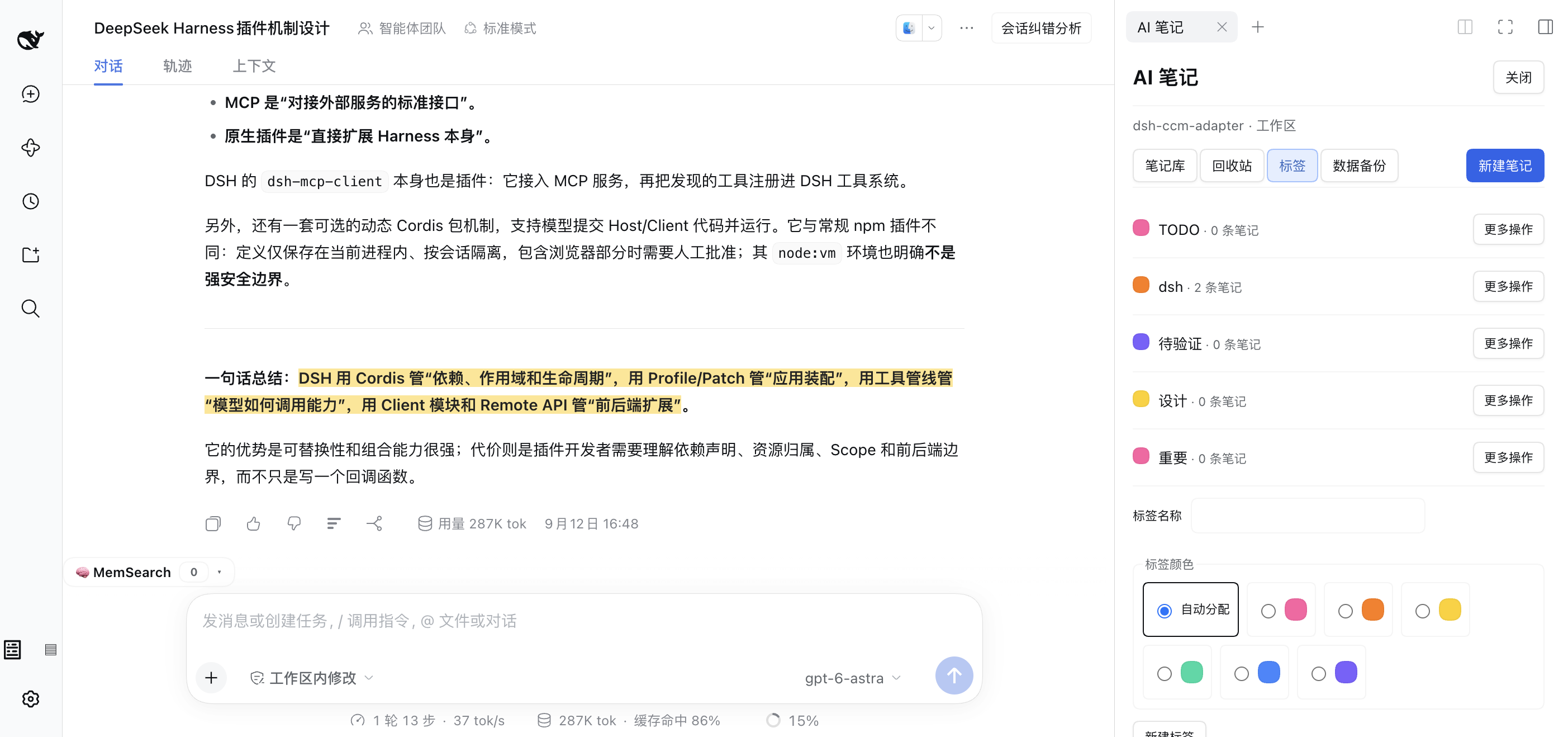
Task: Dislike the response with thumbs-down icon
Action: coord(294,523)
